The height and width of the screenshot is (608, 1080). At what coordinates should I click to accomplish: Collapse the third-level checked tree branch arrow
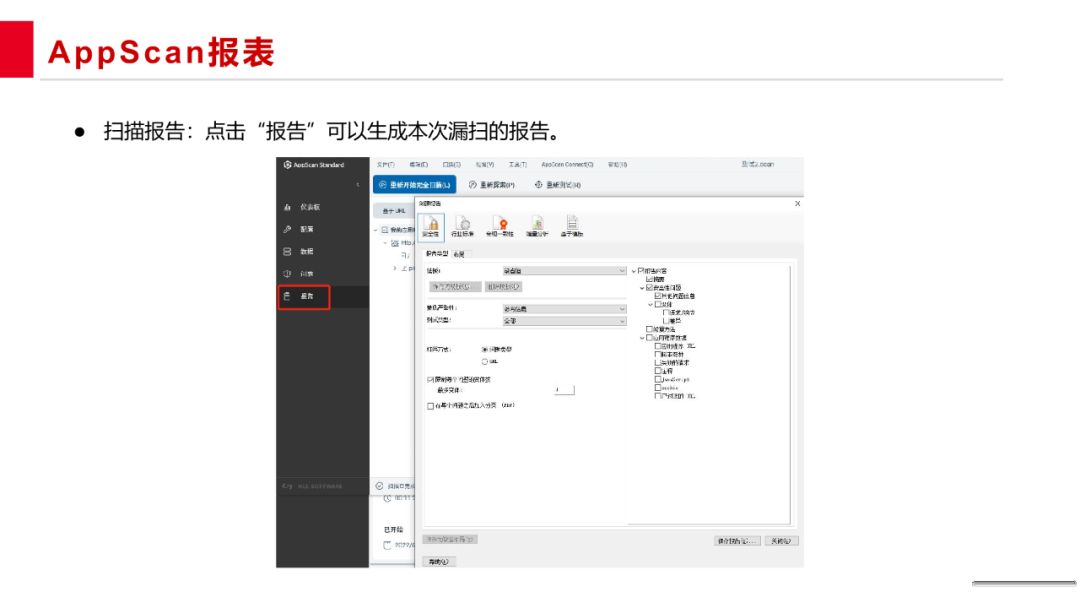coord(650,304)
